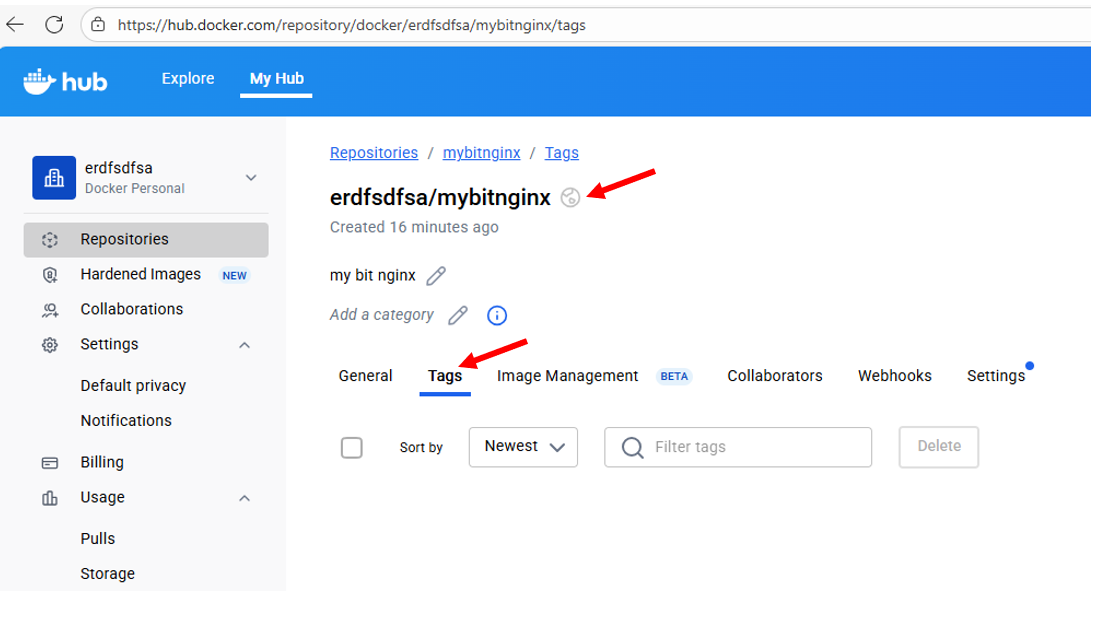Image resolution: width=1095 pixels, height=622 pixels.
Task: Switch to the General tab
Action: pyautogui.click(x=365, y=376)
